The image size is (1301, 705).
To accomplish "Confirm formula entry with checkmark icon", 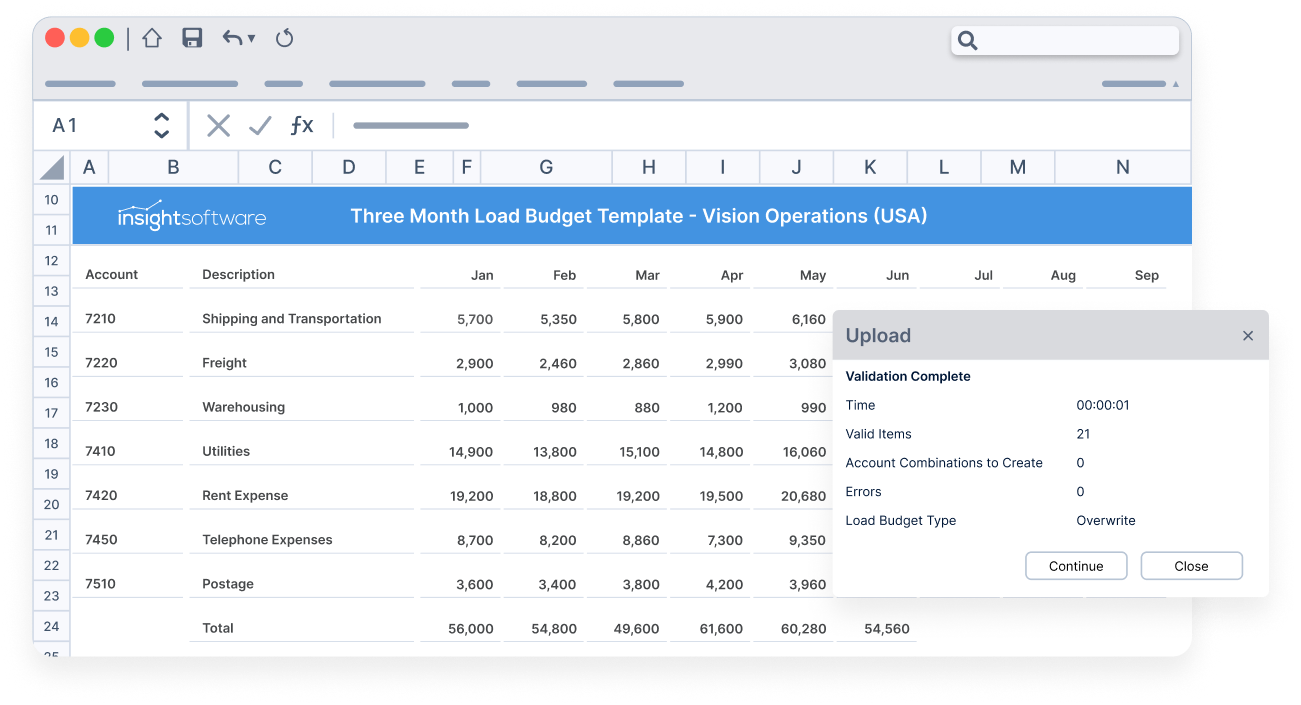I will point(260,125).
